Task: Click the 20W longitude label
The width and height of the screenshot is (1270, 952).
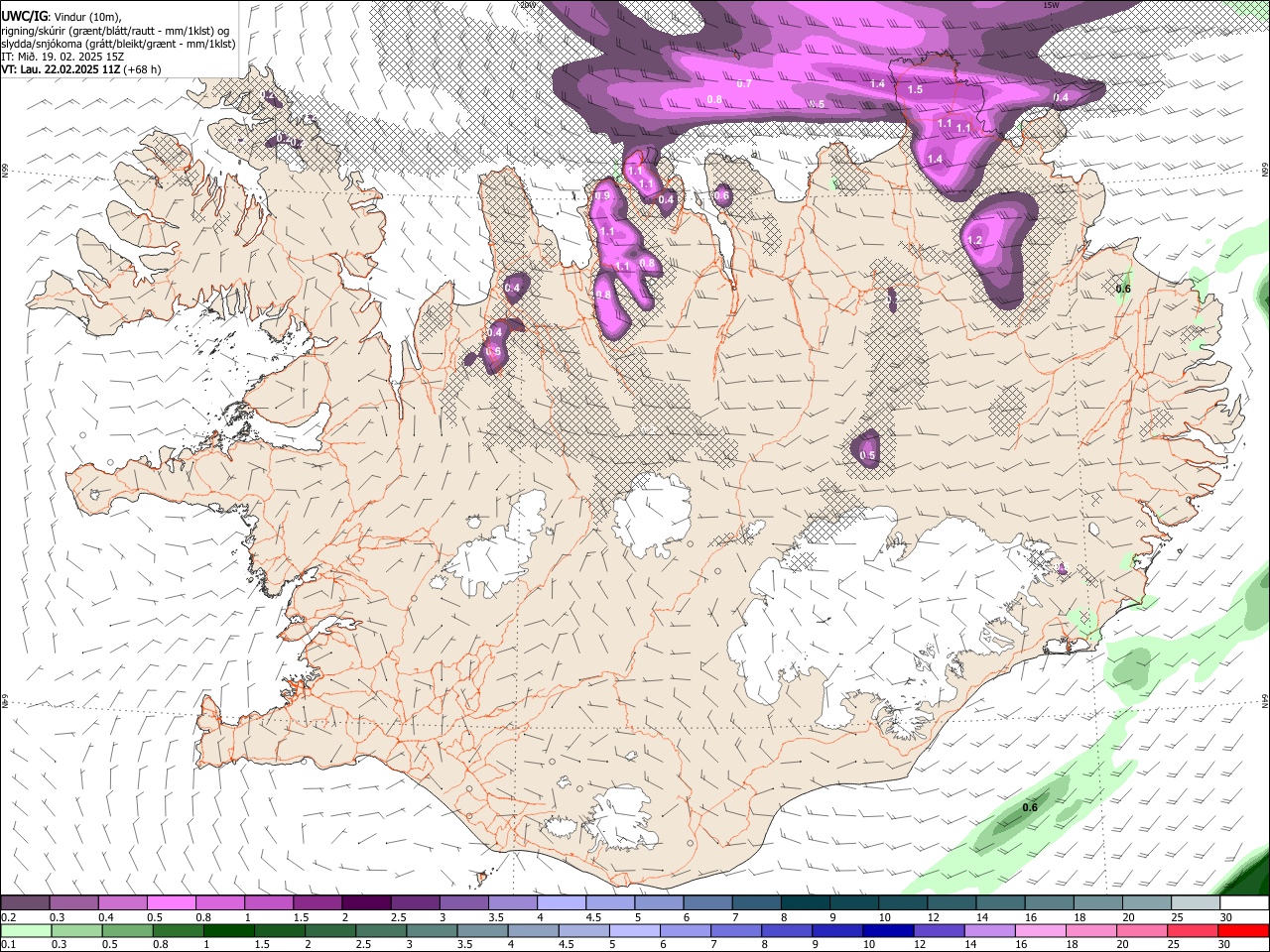Action: click(x=527, y=5)
